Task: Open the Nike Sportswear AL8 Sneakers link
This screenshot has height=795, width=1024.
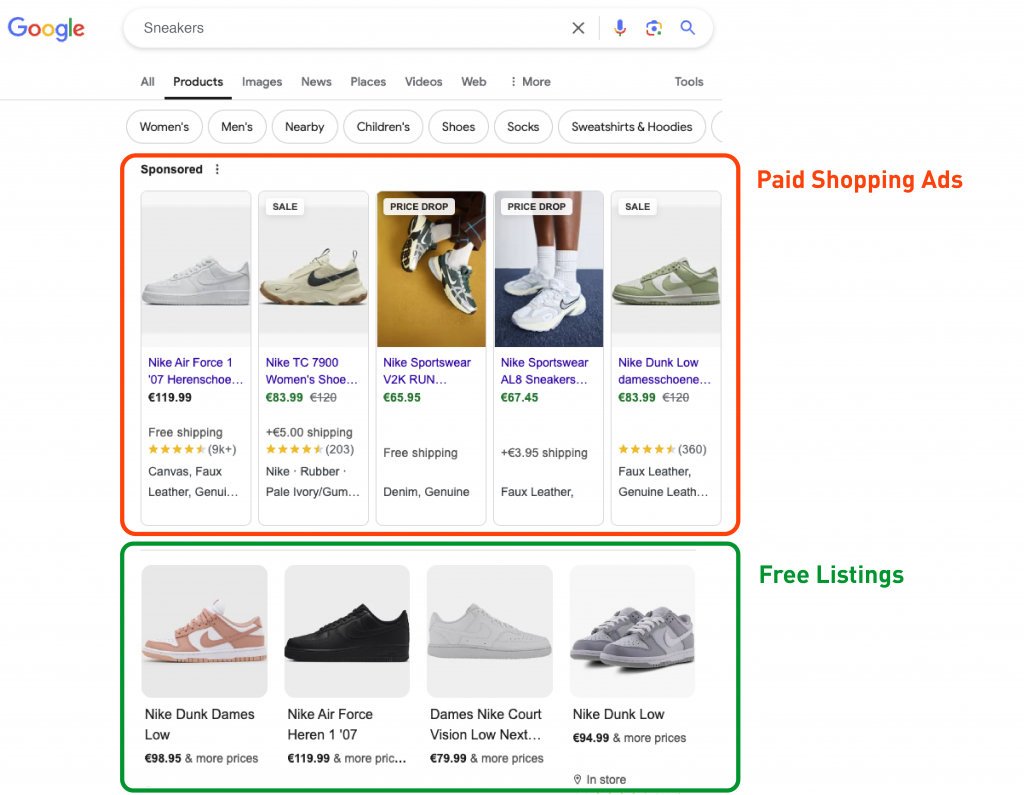Action: tap(545, 371)
